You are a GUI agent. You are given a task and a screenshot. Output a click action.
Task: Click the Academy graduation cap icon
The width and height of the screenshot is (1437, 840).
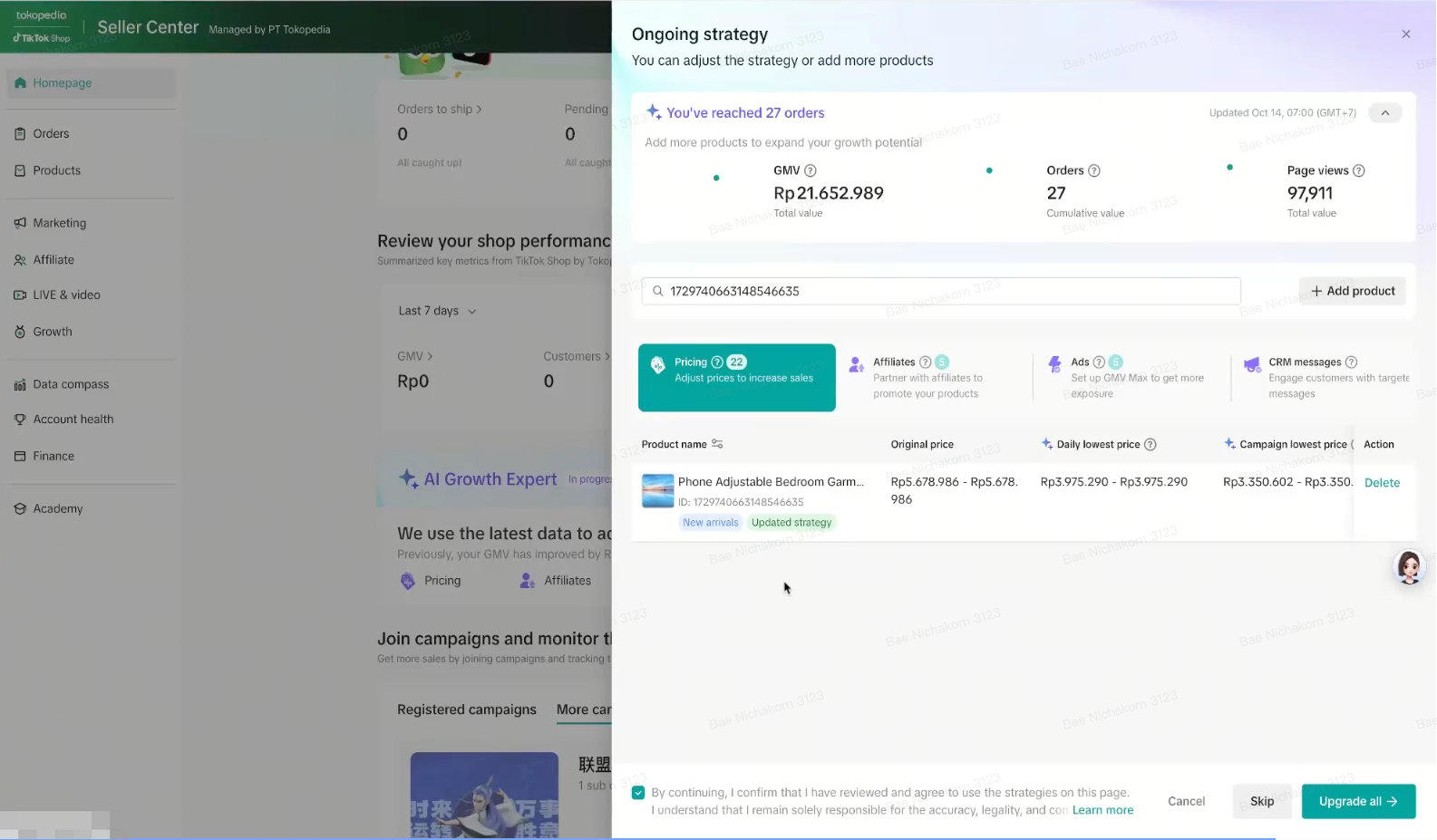20,508
